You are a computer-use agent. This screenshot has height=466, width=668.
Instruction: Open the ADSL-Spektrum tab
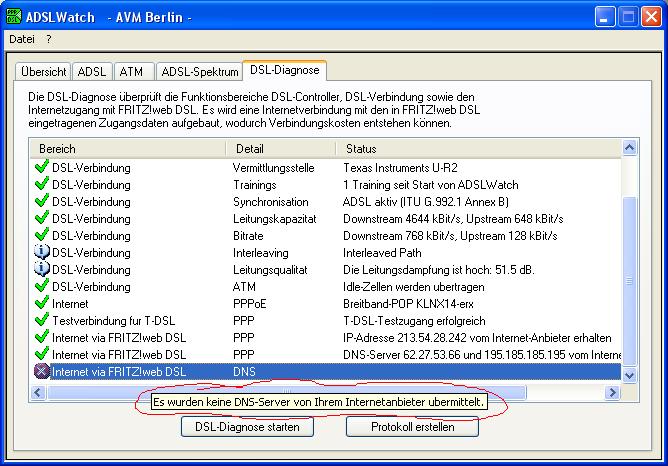click(x=200, y=72)
